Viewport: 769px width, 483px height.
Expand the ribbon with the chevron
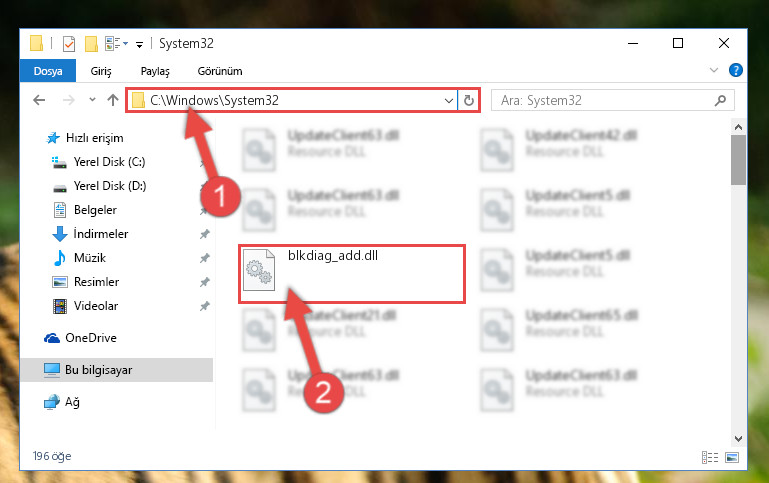coord(714,71)
